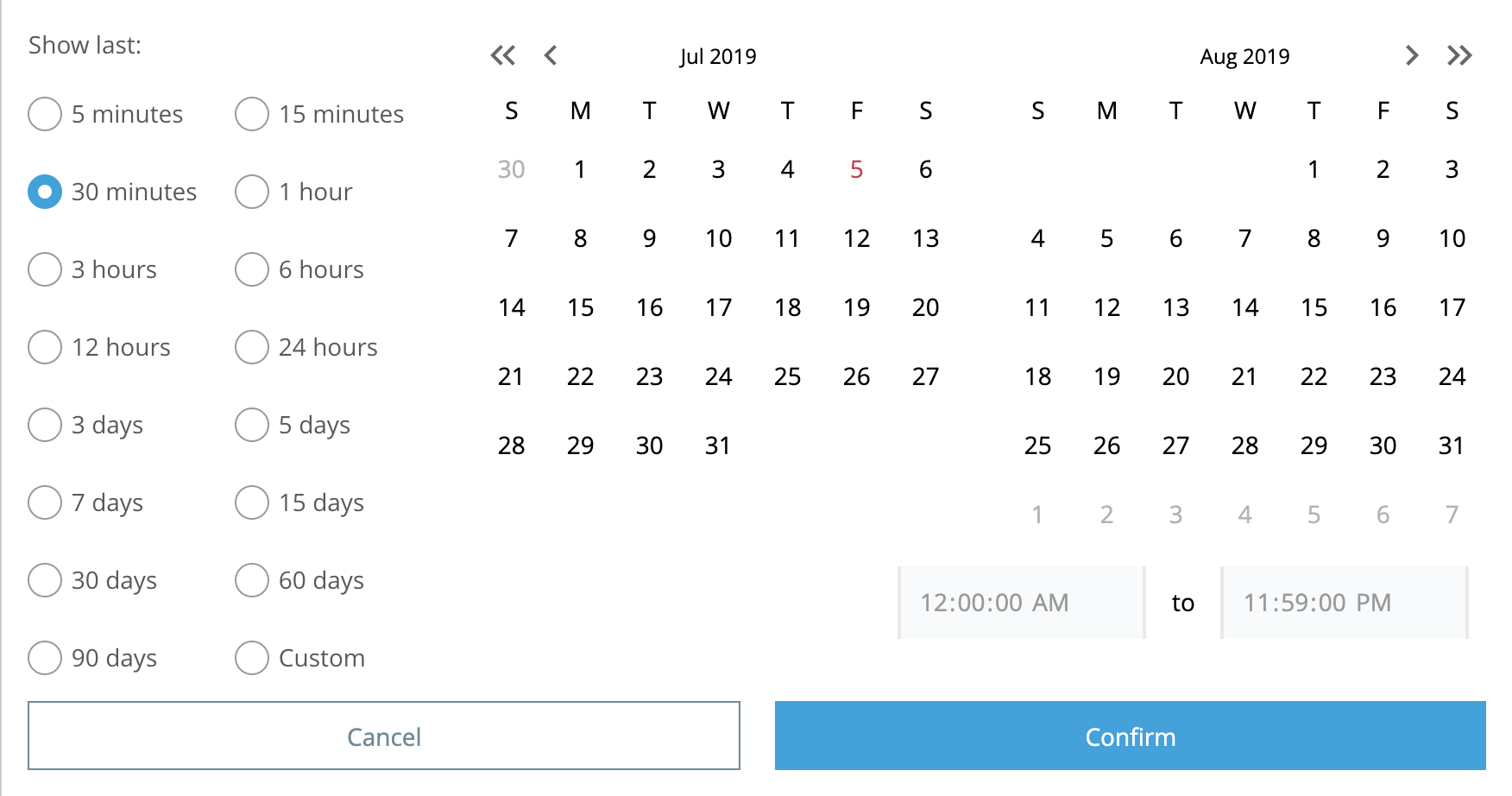The height and width of the screenshot is (796, 1512).
Task: Click the greyed-out June 30 date
Action: [x=511, y=169]
